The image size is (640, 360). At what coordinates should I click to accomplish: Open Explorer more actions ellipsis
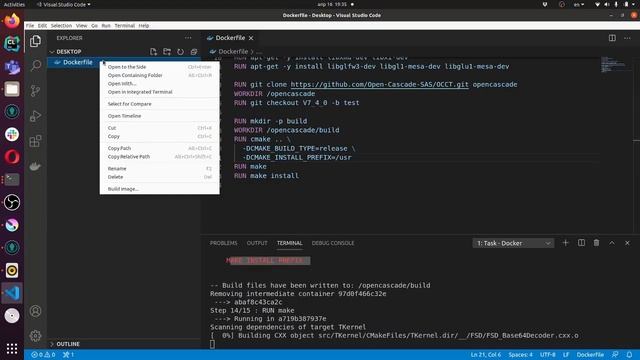(x=188, y=38)
